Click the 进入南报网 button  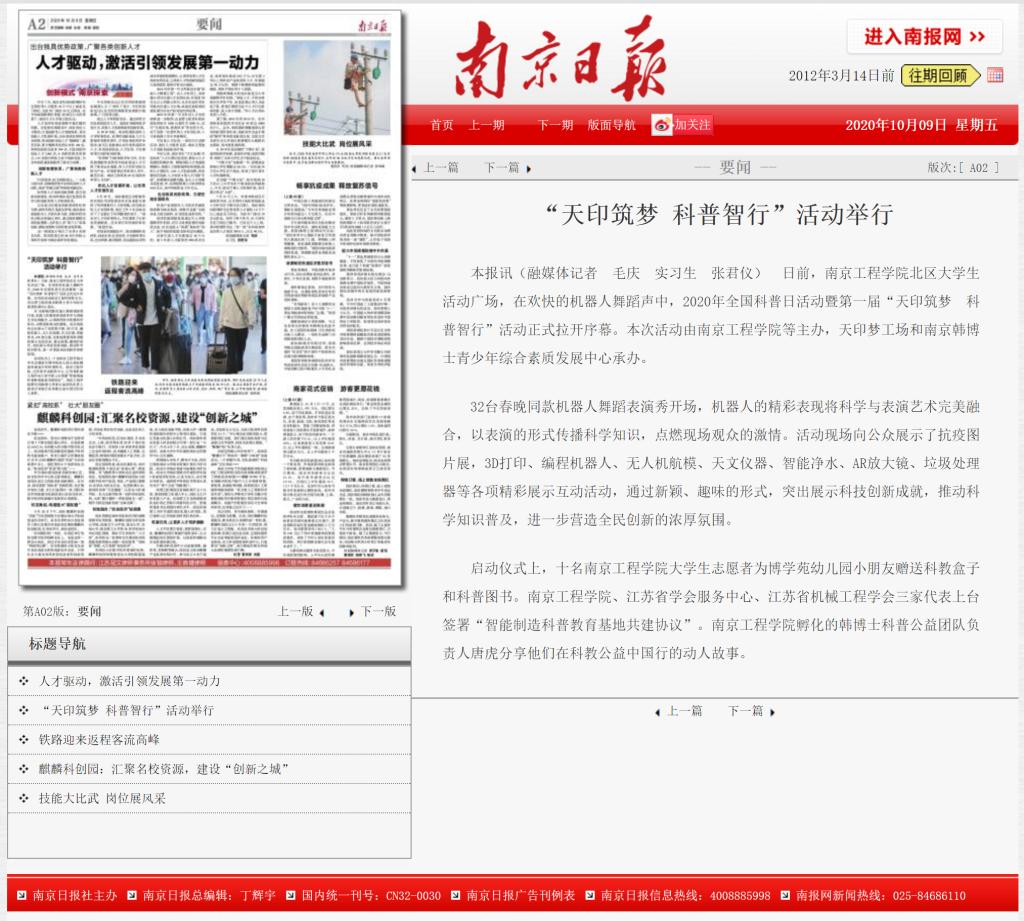click(x=923, y=37)
